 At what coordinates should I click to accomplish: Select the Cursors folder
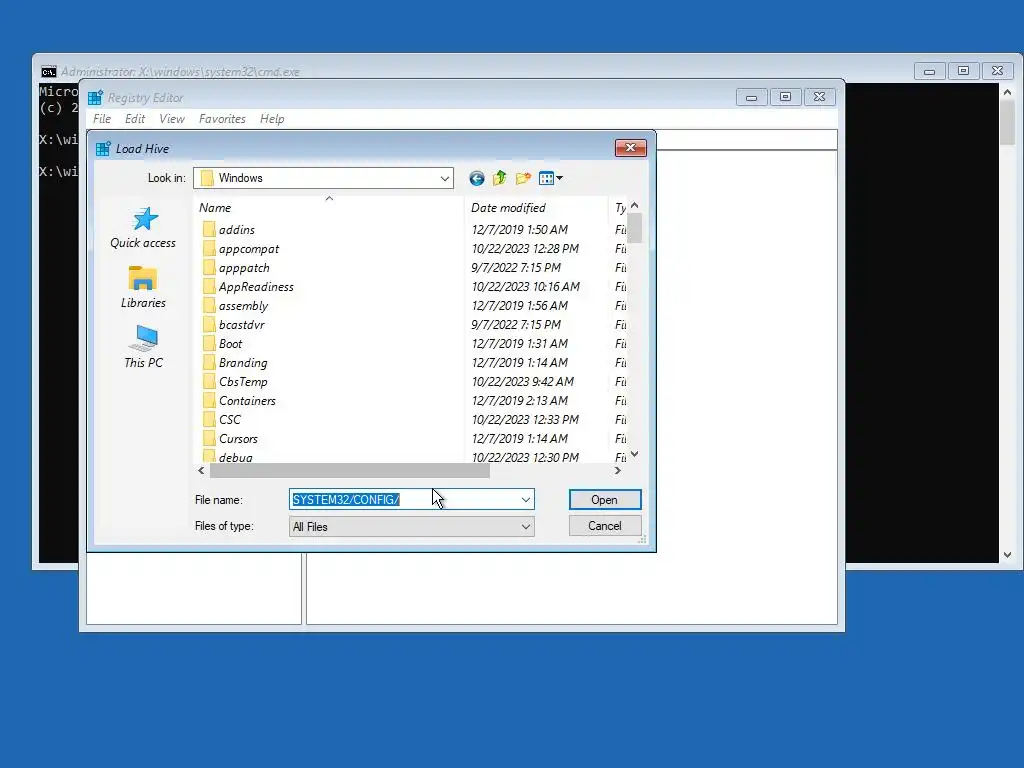tap(238, 438)
